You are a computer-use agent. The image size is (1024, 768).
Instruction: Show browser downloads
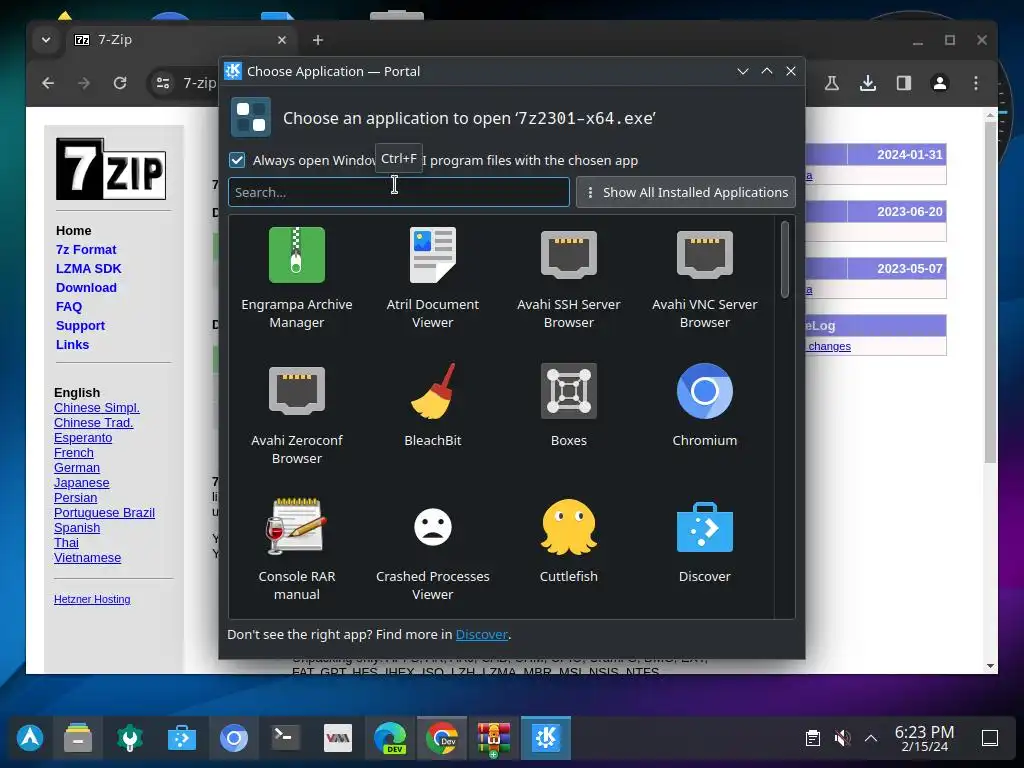point(867,83)
